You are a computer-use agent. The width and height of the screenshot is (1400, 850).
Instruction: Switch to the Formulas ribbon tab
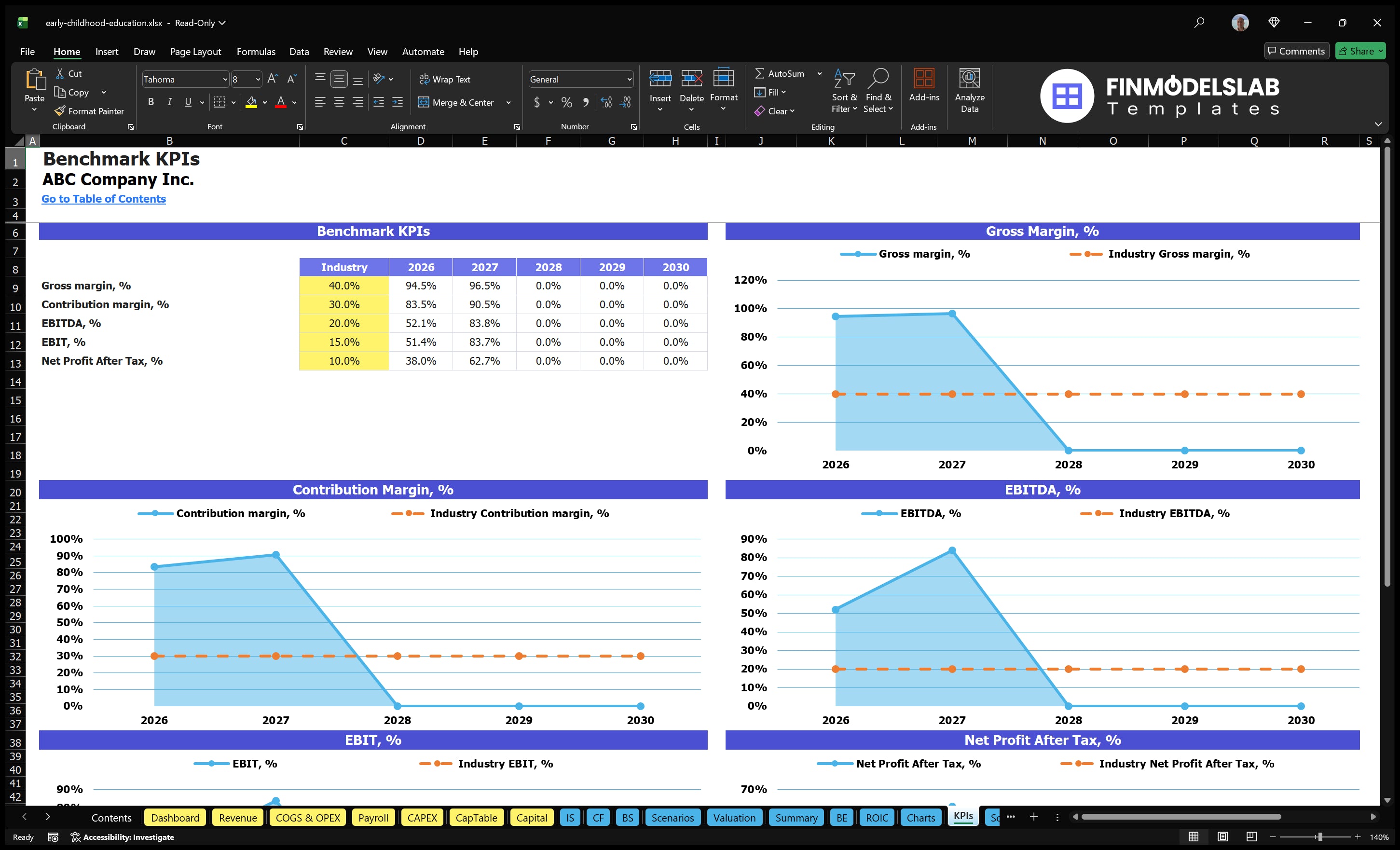[x=256, y=51]
